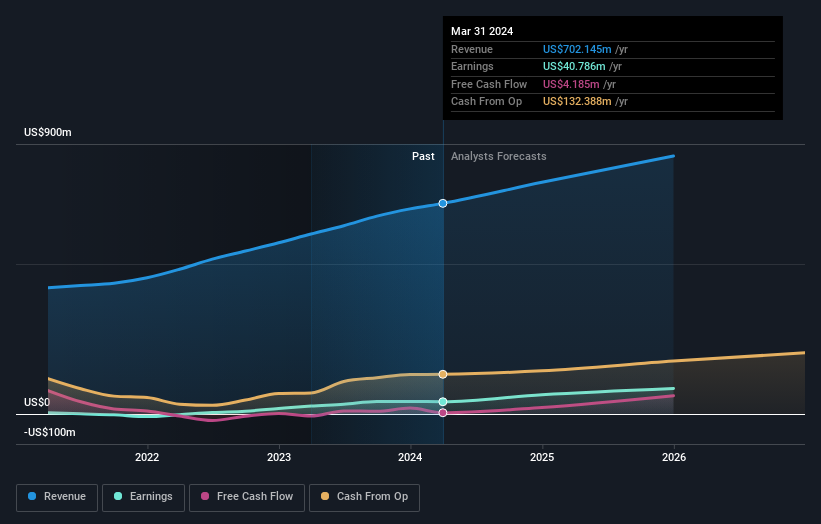Click the Free Cash Flow label in tooltip
The height and width of the screenshot is (524, 821).
489,84
